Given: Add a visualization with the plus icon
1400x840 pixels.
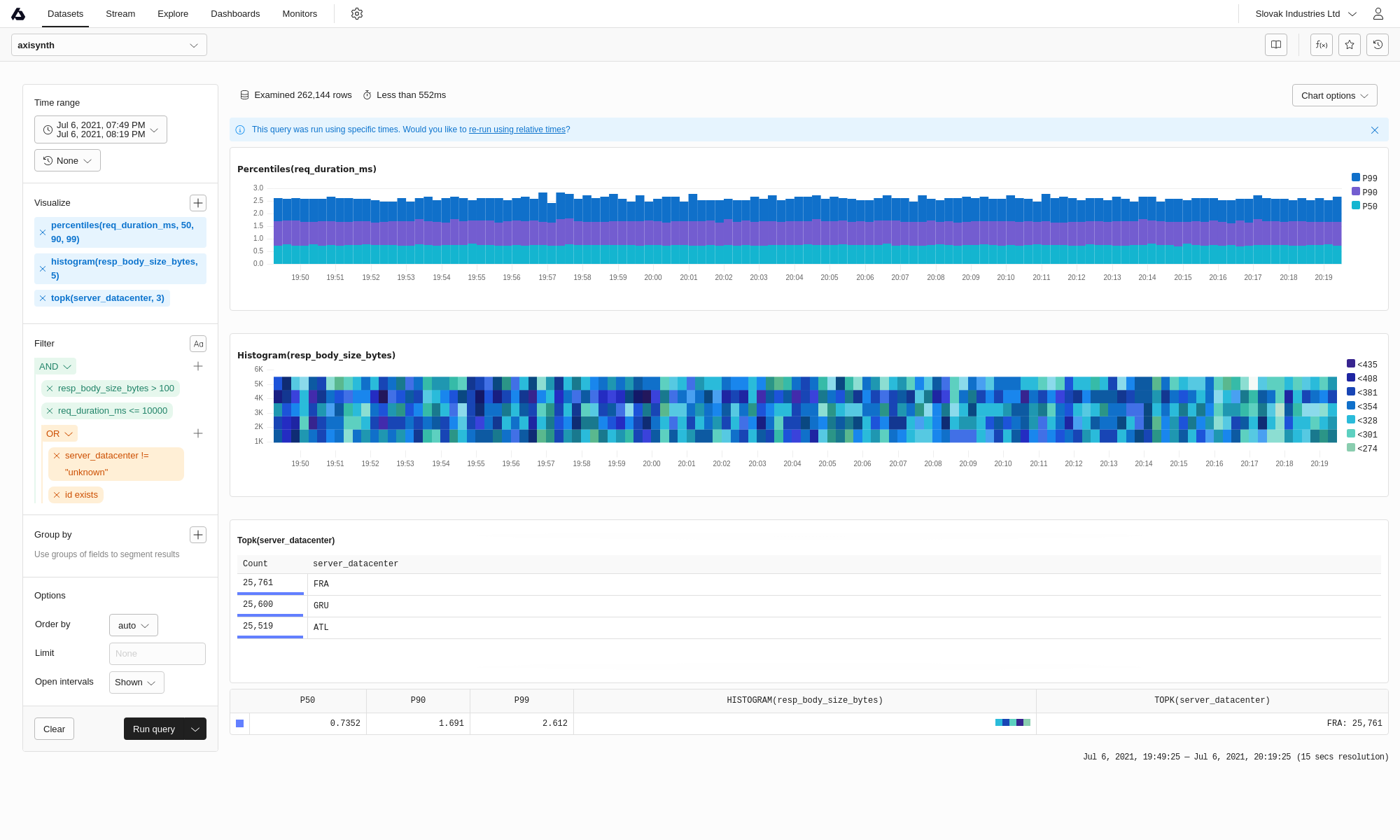Looking at the screenshot, I should [198, 203].
